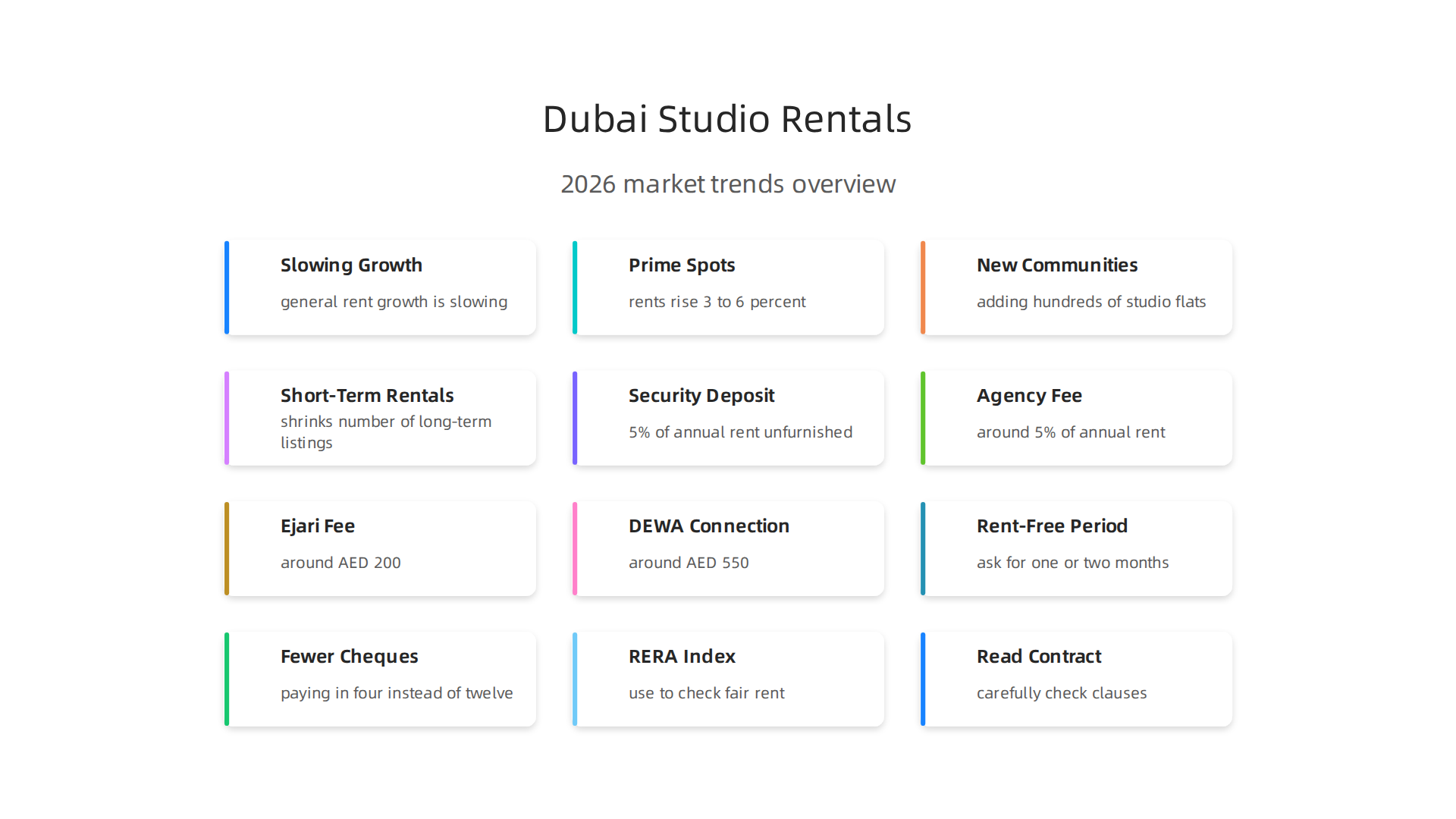Viewport: 1456px width, 819px height.
Task: Select the Read Contract heading
Action: click(1039, 657)
